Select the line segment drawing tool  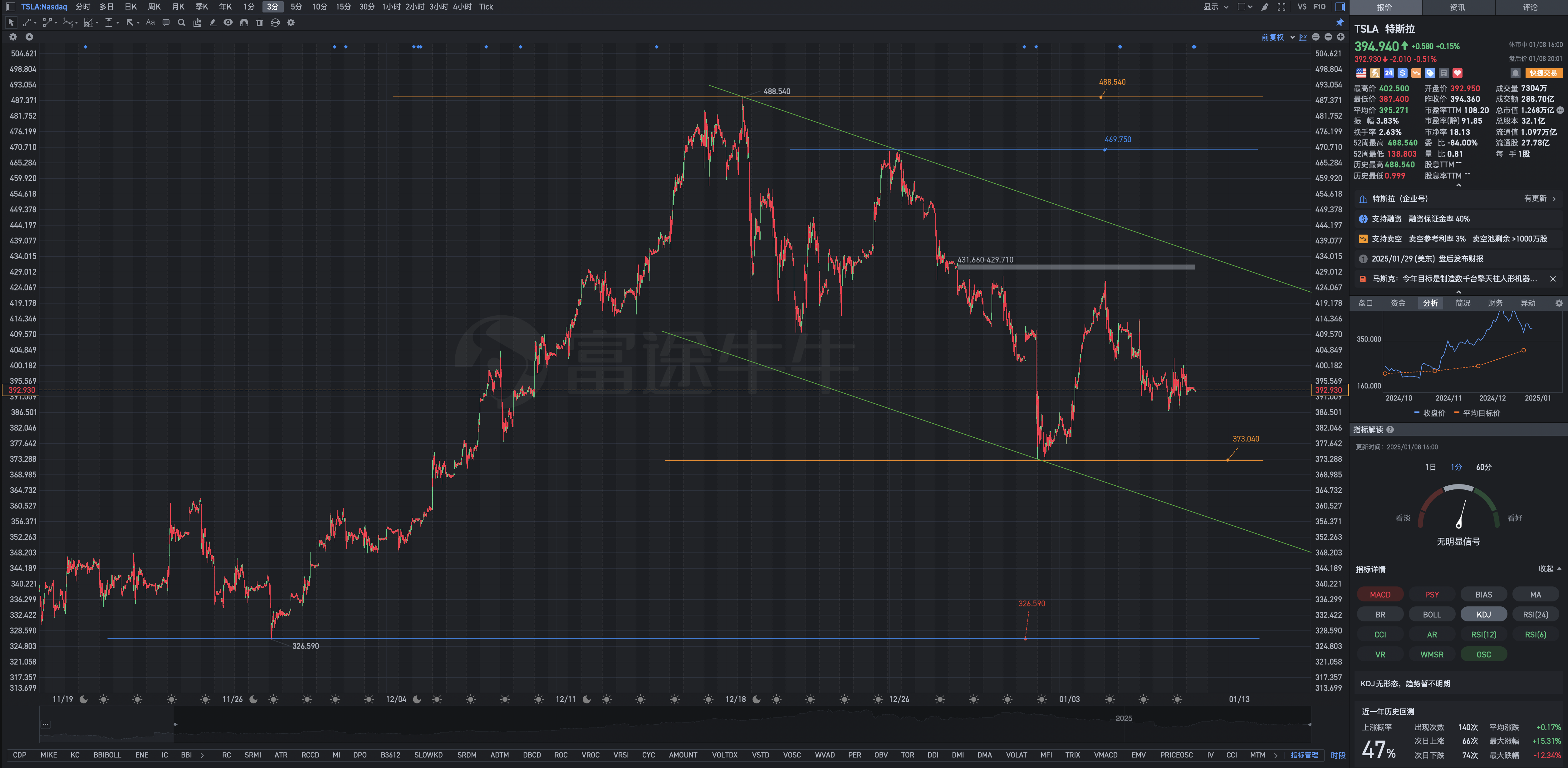pyautogui.click(x=26, y=22)
